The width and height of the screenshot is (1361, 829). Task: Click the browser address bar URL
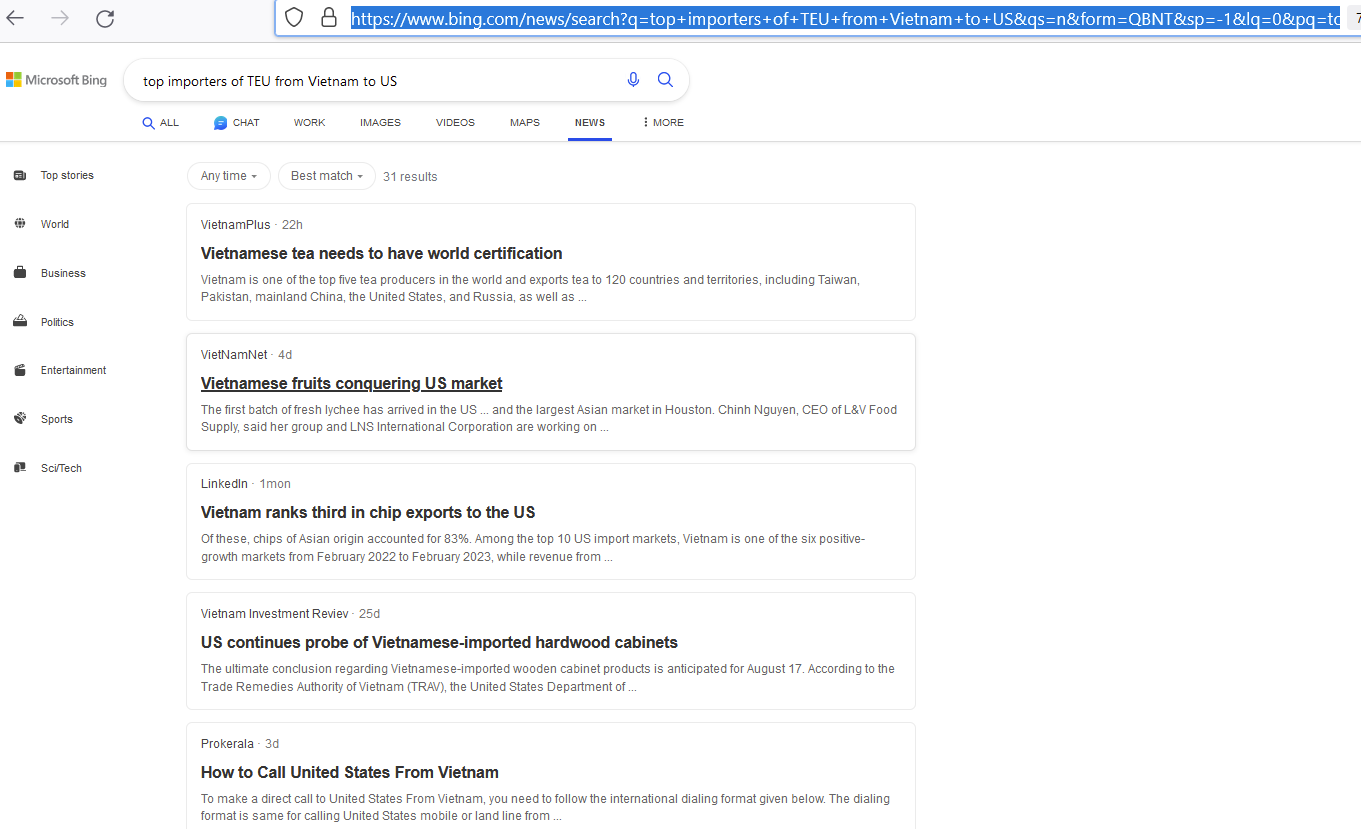(x=845, y=18)
